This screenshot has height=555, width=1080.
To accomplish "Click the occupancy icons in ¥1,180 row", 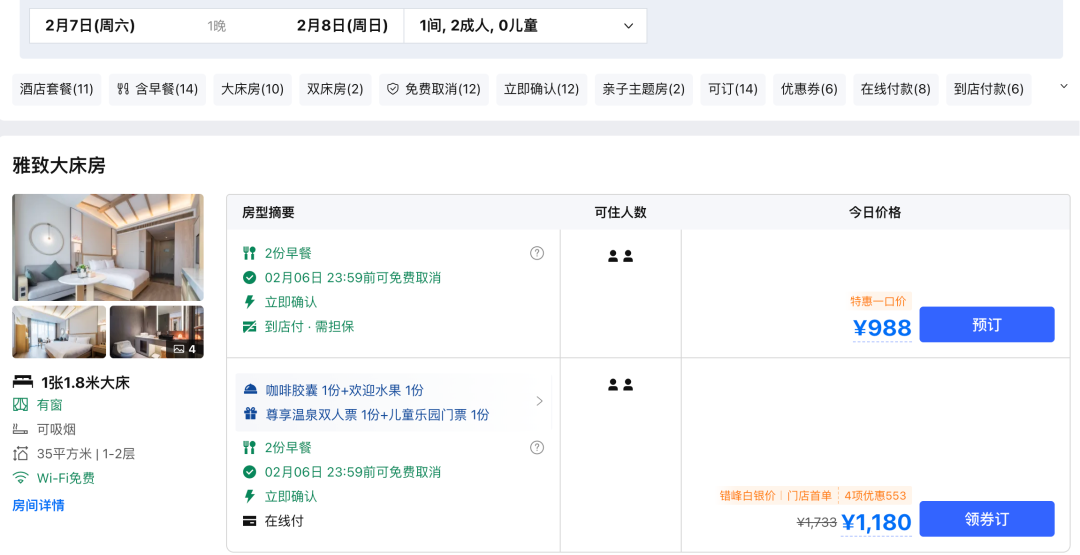I will 621,385.
